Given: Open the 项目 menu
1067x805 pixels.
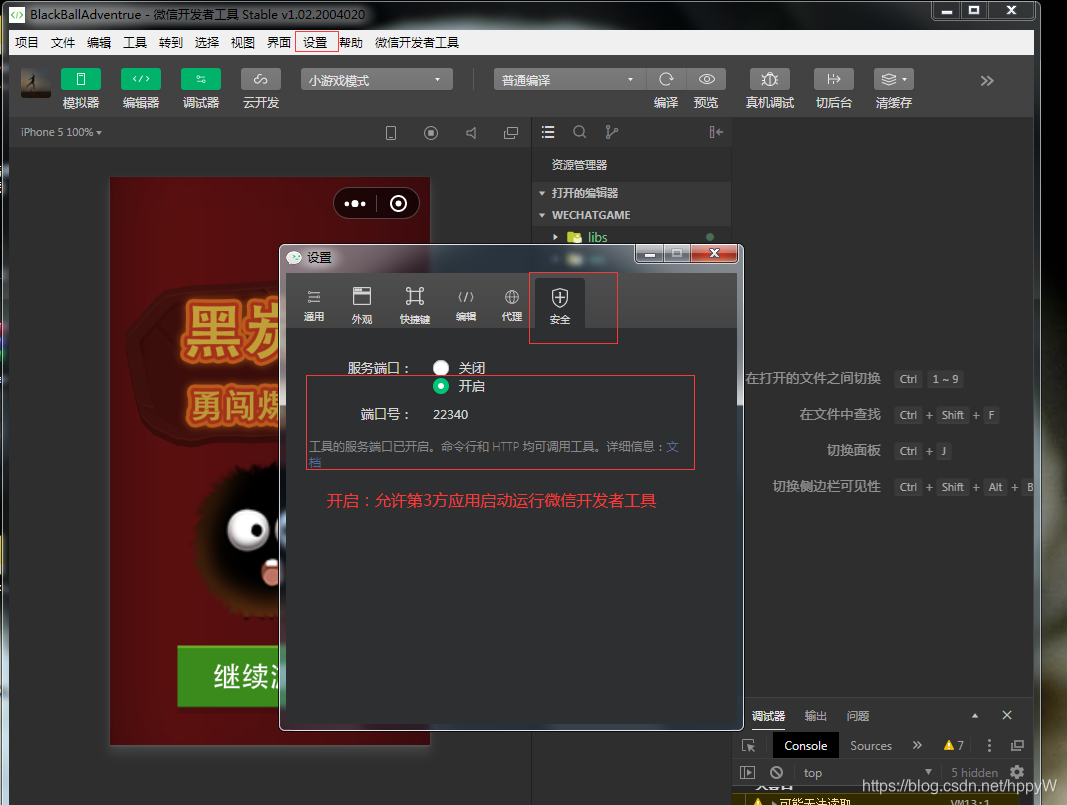Looking at the screenshot, I should tap(27, 42).
